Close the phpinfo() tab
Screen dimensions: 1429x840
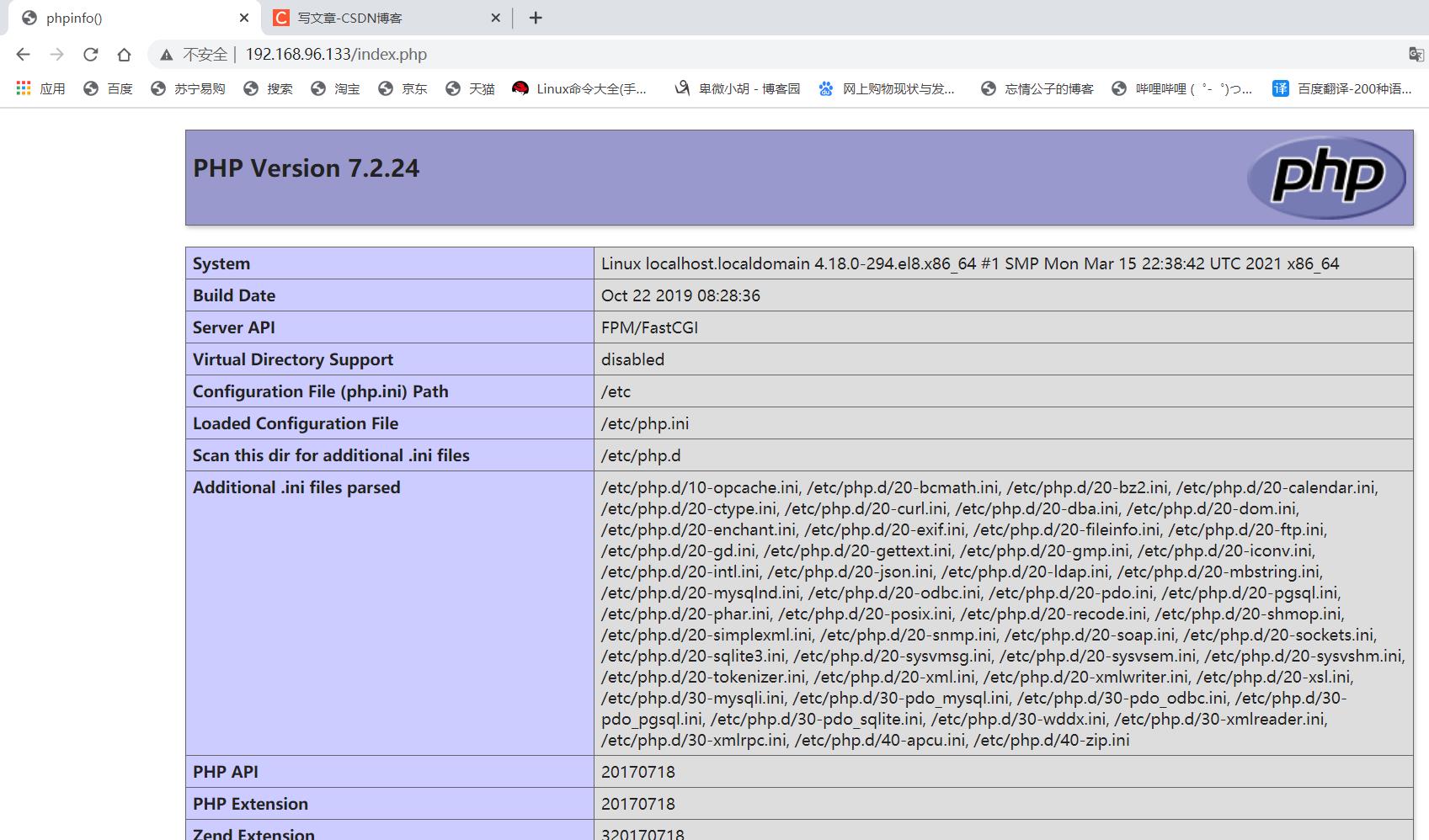coord(244,18)
